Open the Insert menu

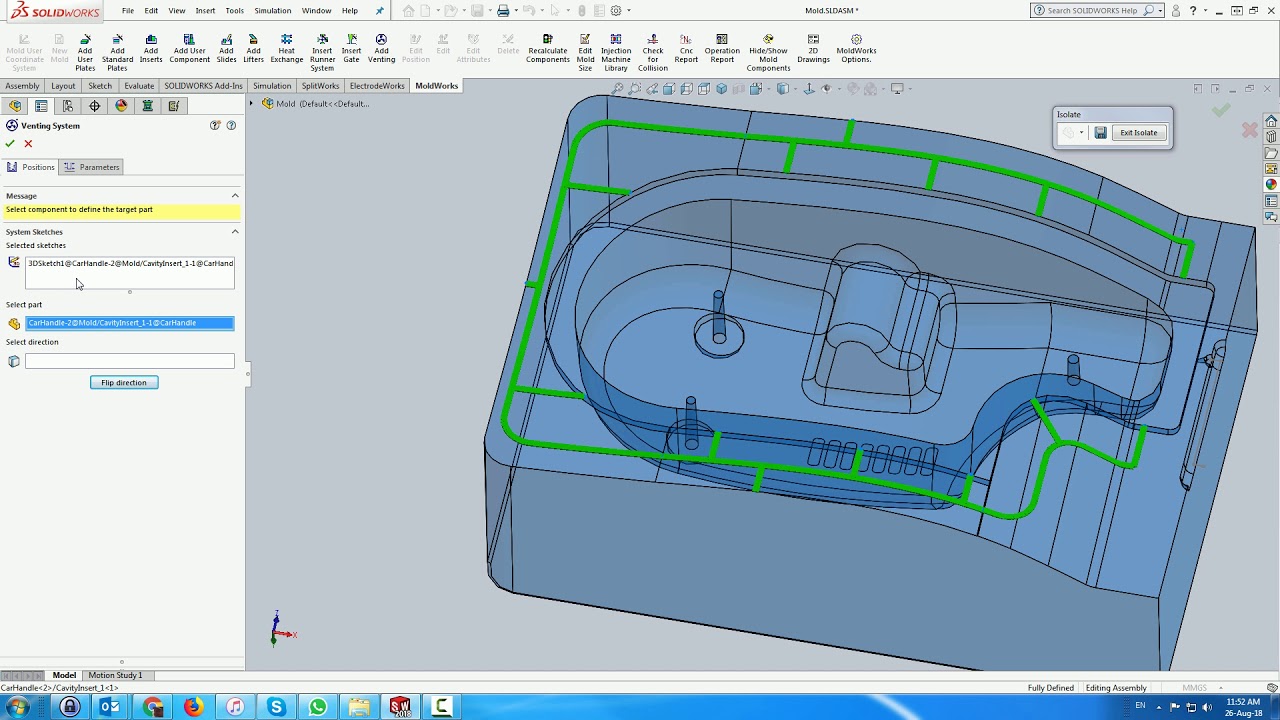tap(205, 11)
